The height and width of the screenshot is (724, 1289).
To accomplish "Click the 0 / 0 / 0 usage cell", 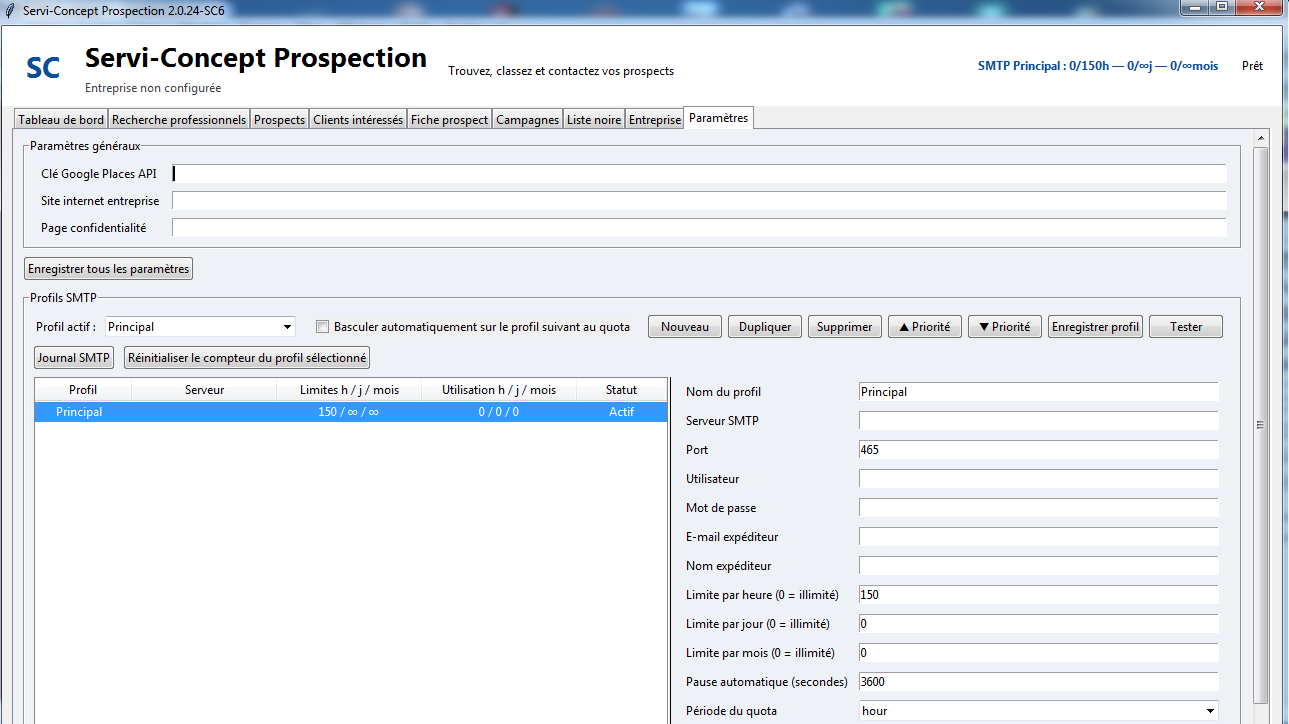I will pos(498,412).
